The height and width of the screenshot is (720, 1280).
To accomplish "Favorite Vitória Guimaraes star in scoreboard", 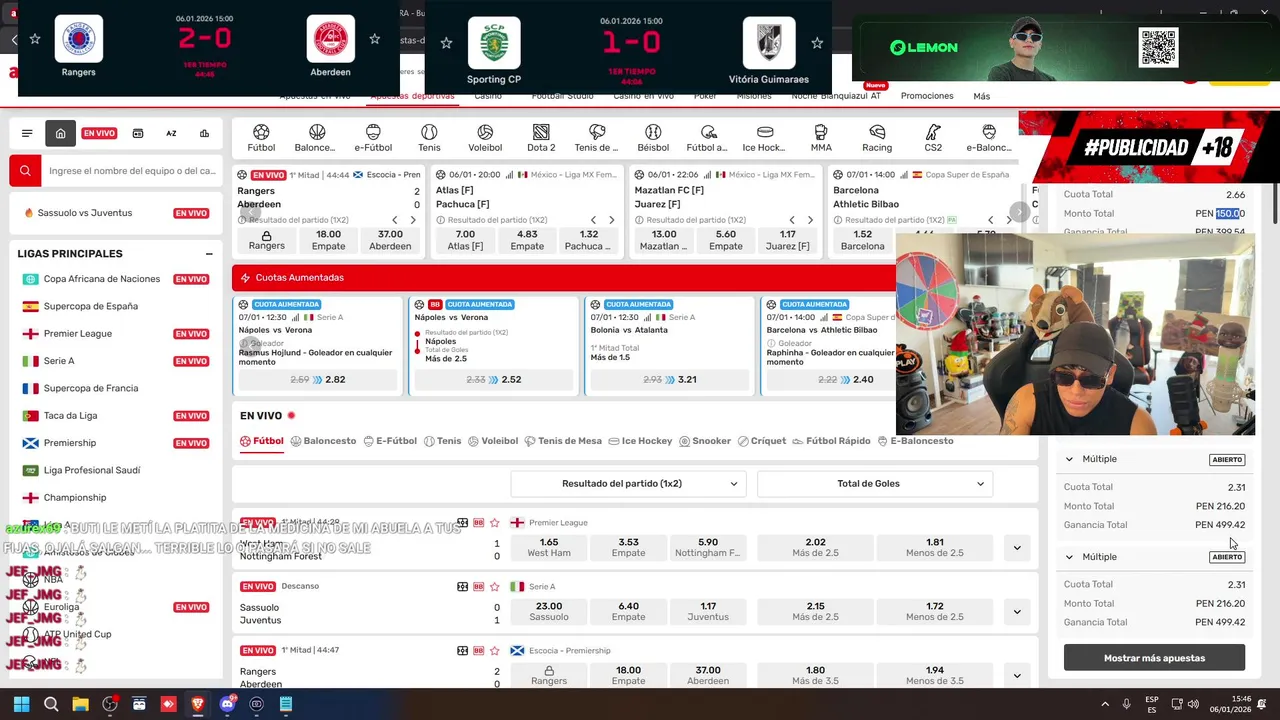I will point(817,43).
